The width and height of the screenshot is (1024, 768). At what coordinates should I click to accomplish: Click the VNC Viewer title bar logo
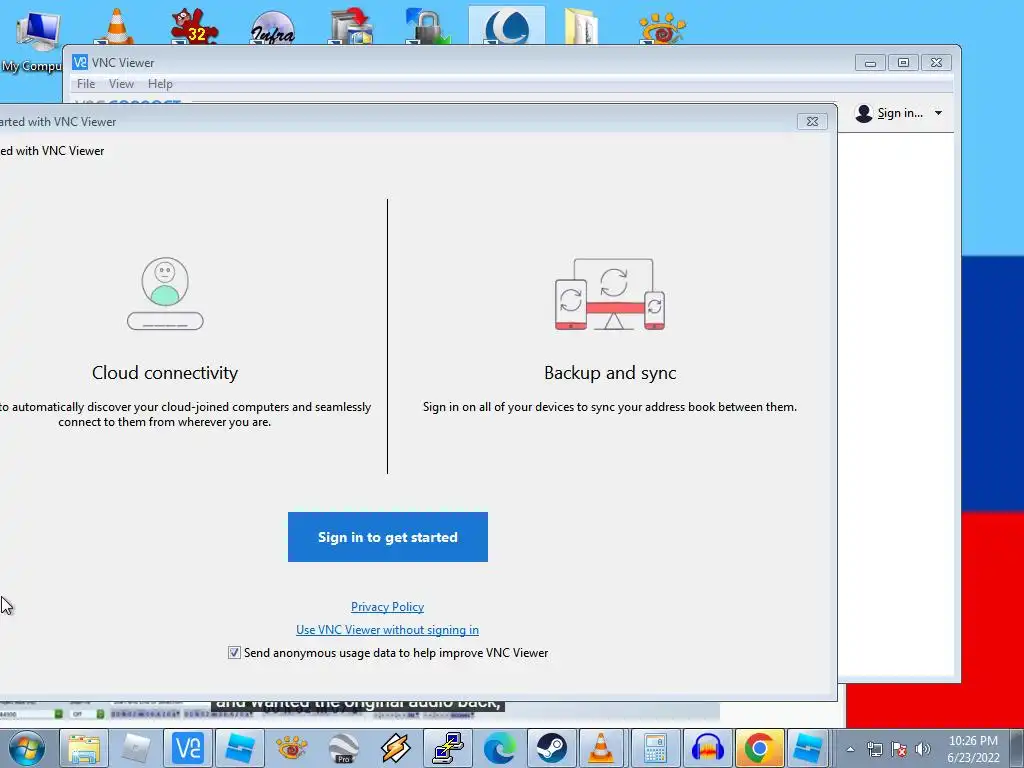pyautogui.click(x=80, y=62)
